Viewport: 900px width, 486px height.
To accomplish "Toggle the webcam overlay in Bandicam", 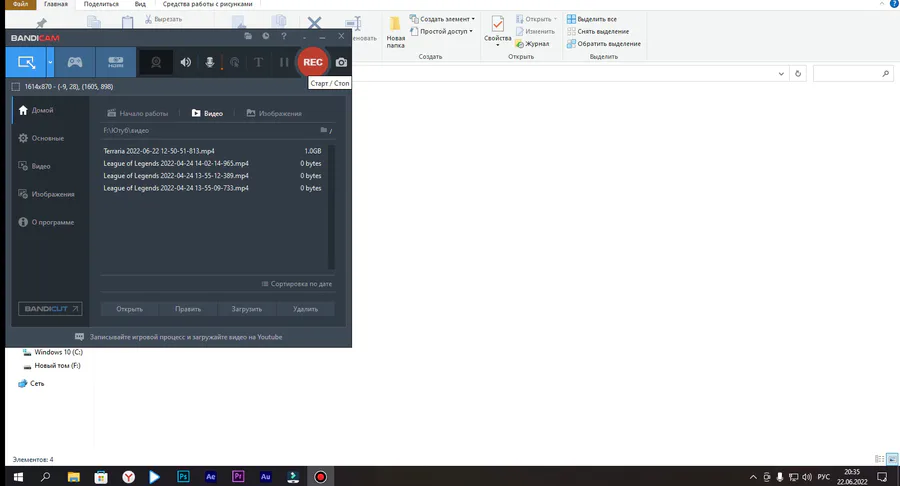I will pyautogui.click(x=156, y=62).
